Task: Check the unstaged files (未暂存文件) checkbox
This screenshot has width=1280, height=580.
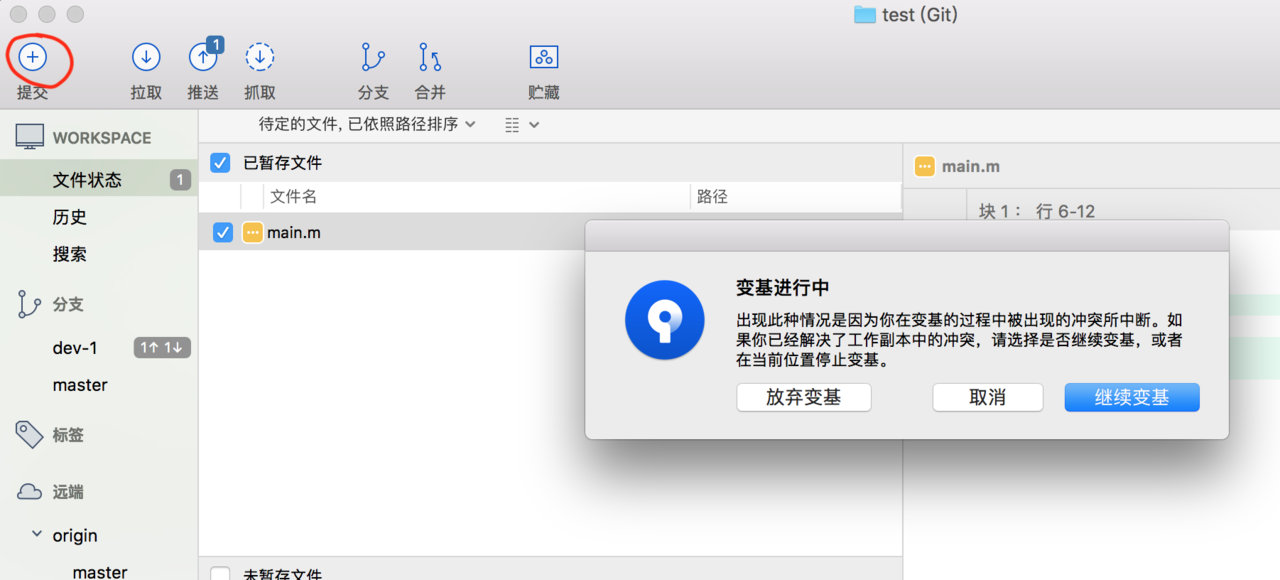Action: pyautogui.click(x=221, y=574)
